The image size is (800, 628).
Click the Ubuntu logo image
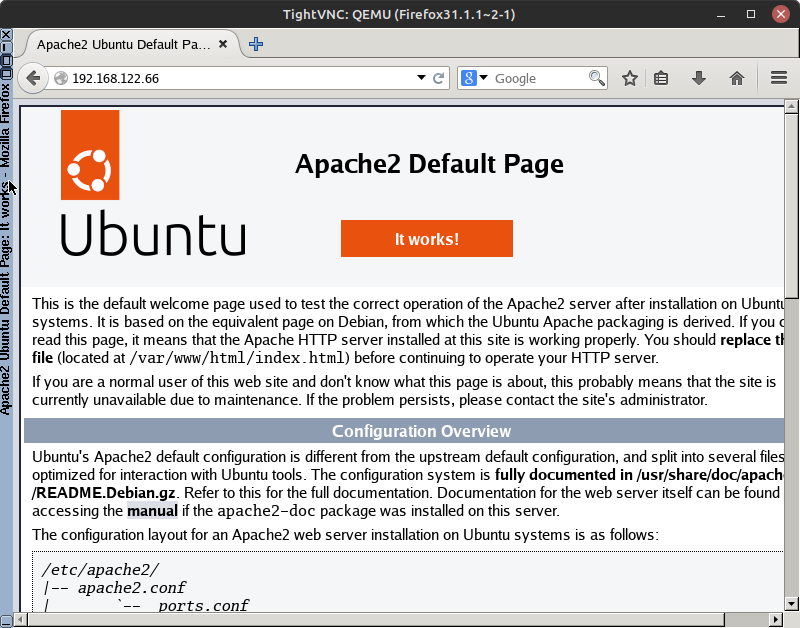[x=153, y=183]
